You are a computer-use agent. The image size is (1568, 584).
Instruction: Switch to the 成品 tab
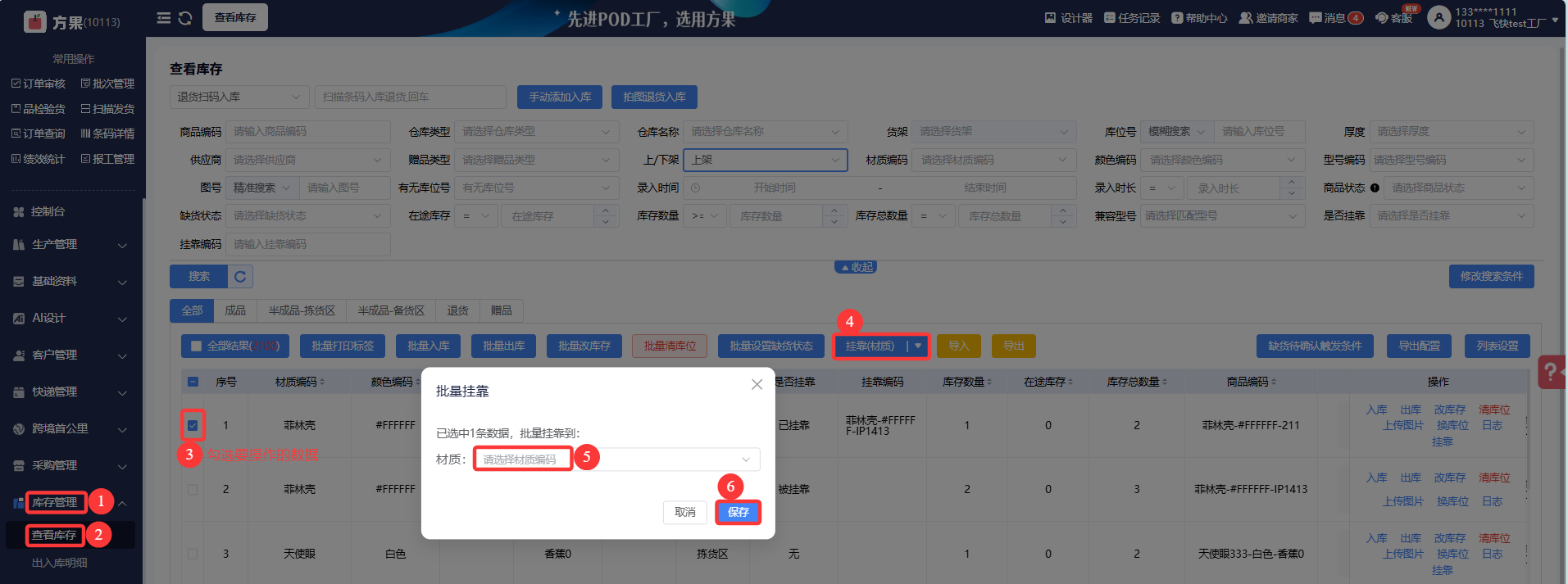point(235,310)
